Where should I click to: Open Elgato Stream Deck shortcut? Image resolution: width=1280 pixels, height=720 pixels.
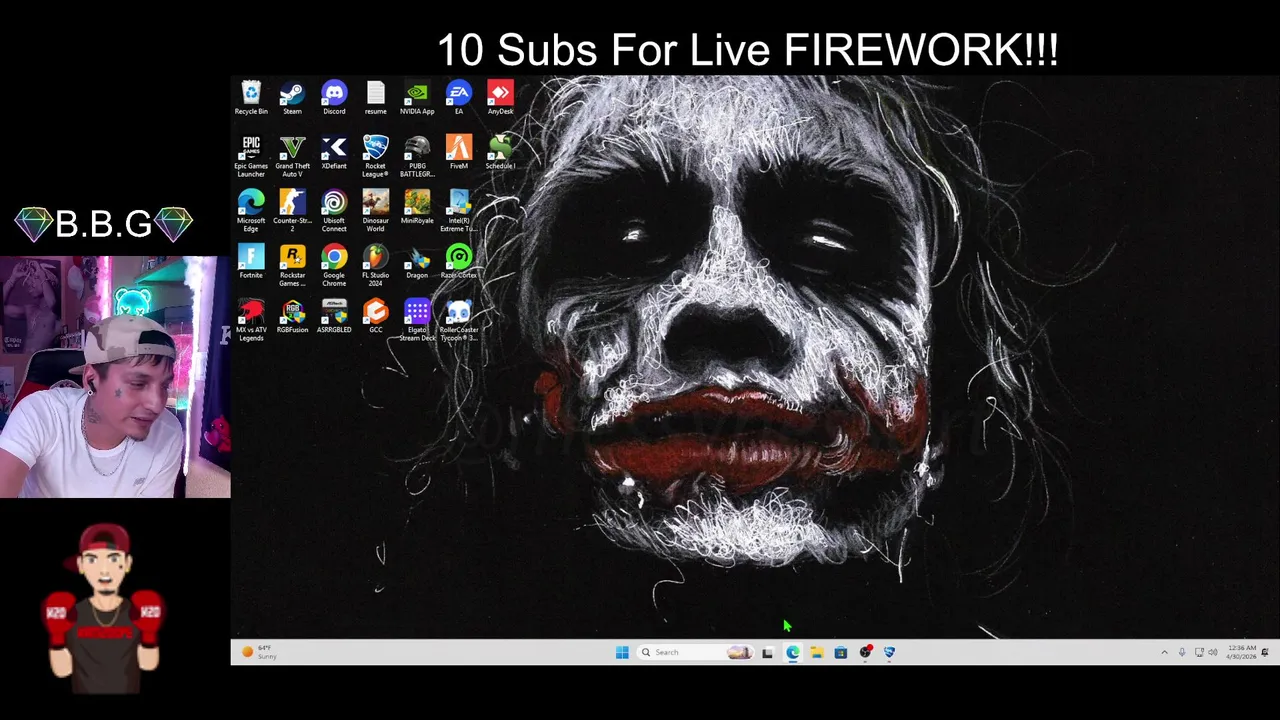[417, 321]
